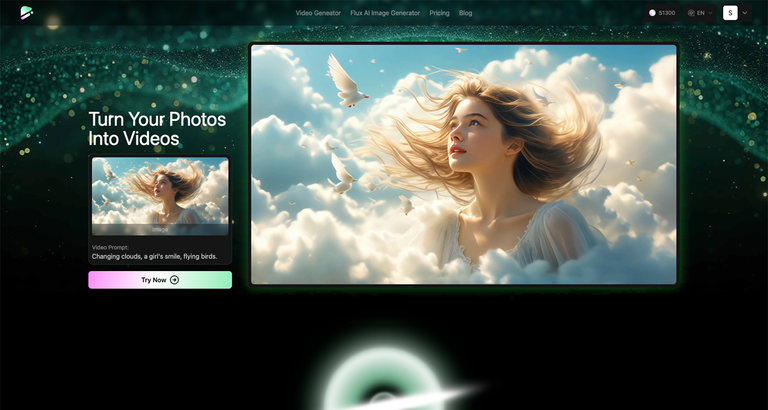
Task: Click the S user avatar
Action: click(x=730, y=13)
